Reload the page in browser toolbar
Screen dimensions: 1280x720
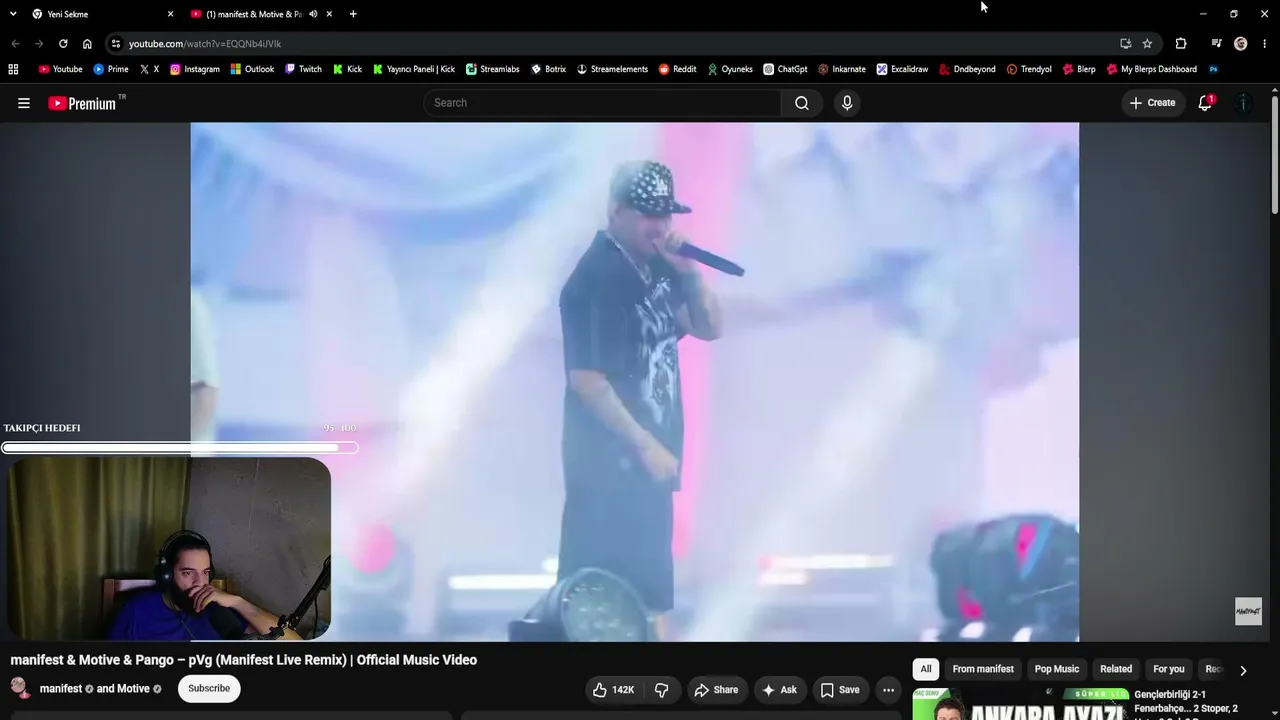pos(63,44)
